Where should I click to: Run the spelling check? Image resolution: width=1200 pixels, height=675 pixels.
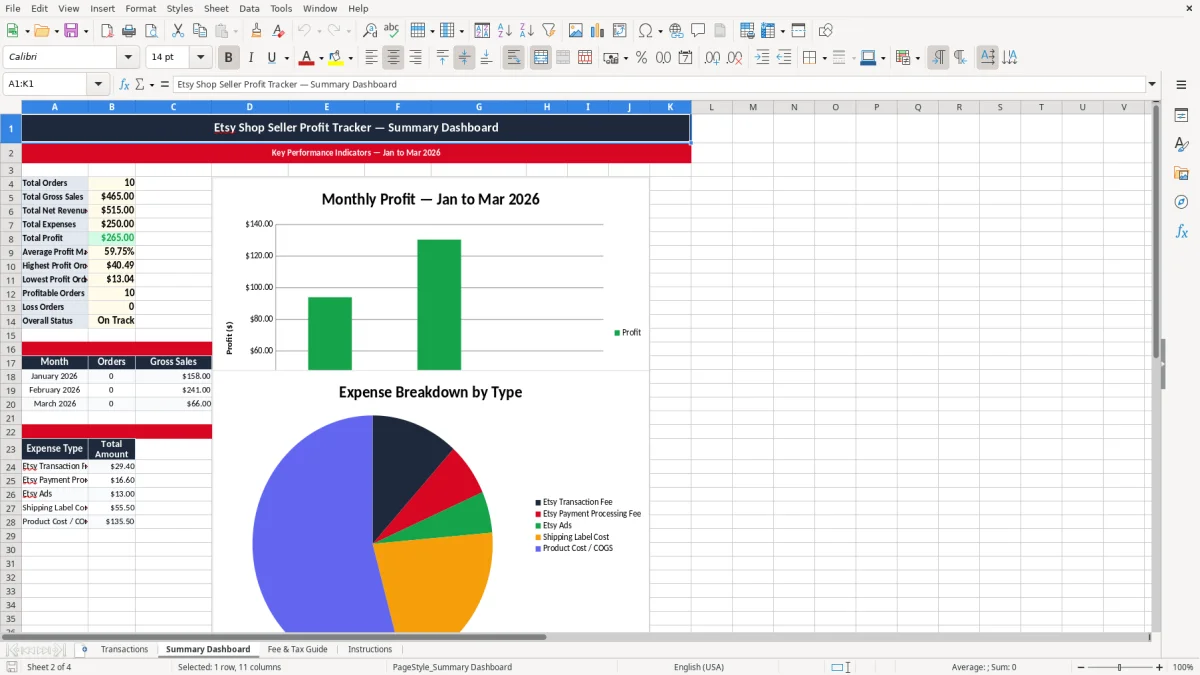coord(392,31)
